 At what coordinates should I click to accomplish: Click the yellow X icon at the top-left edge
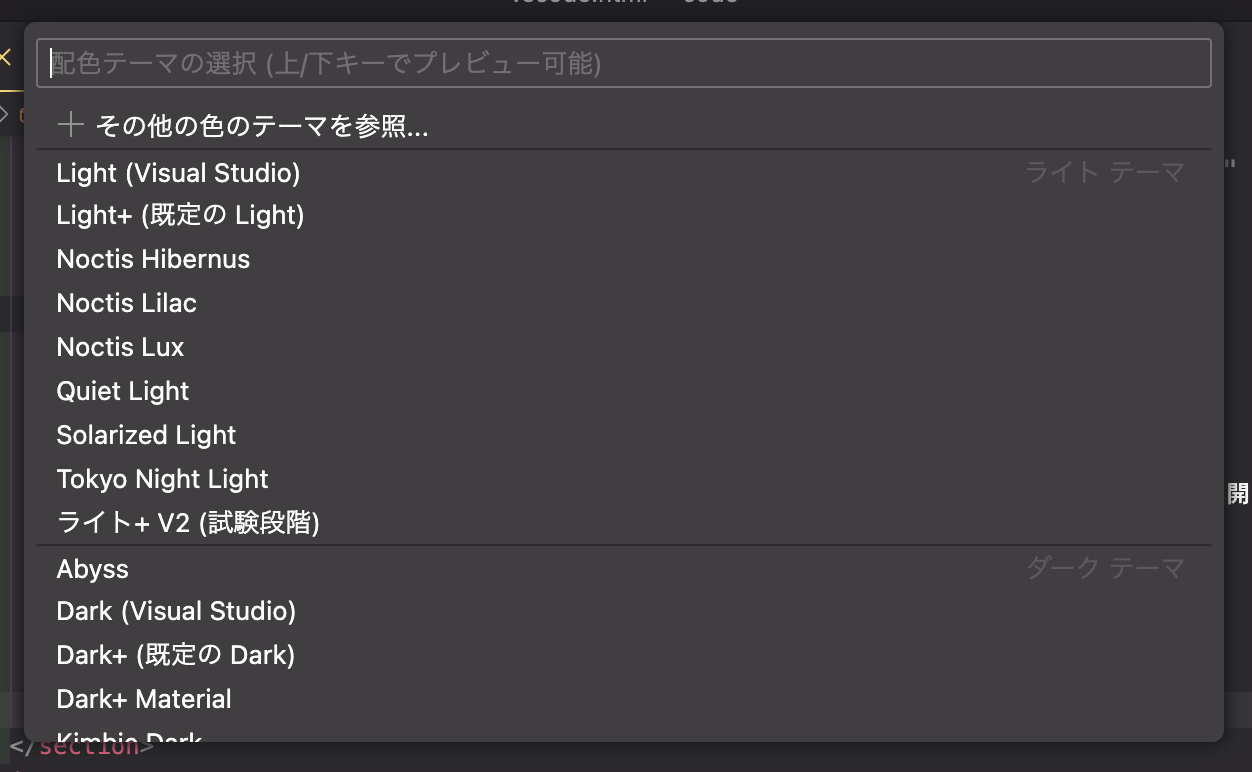[x=5, y=57]
